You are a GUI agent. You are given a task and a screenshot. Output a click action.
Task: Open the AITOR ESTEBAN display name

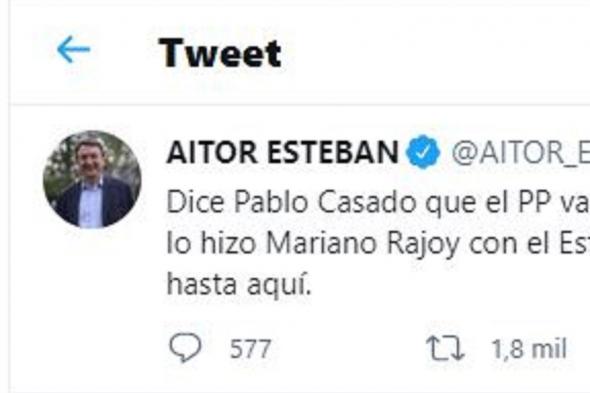[283, 152]
